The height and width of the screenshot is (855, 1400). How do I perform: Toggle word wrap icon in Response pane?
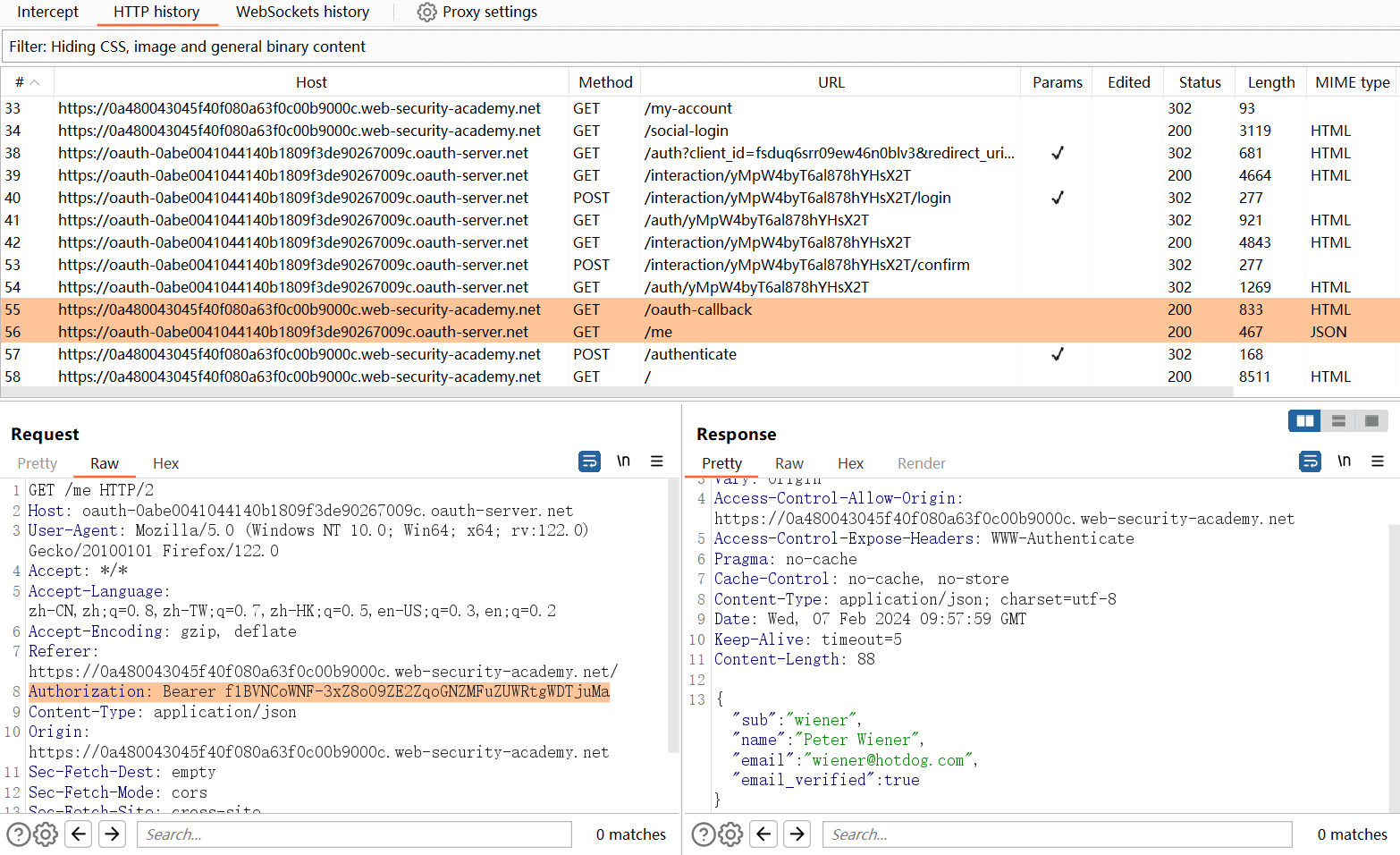coord(1310,461)
